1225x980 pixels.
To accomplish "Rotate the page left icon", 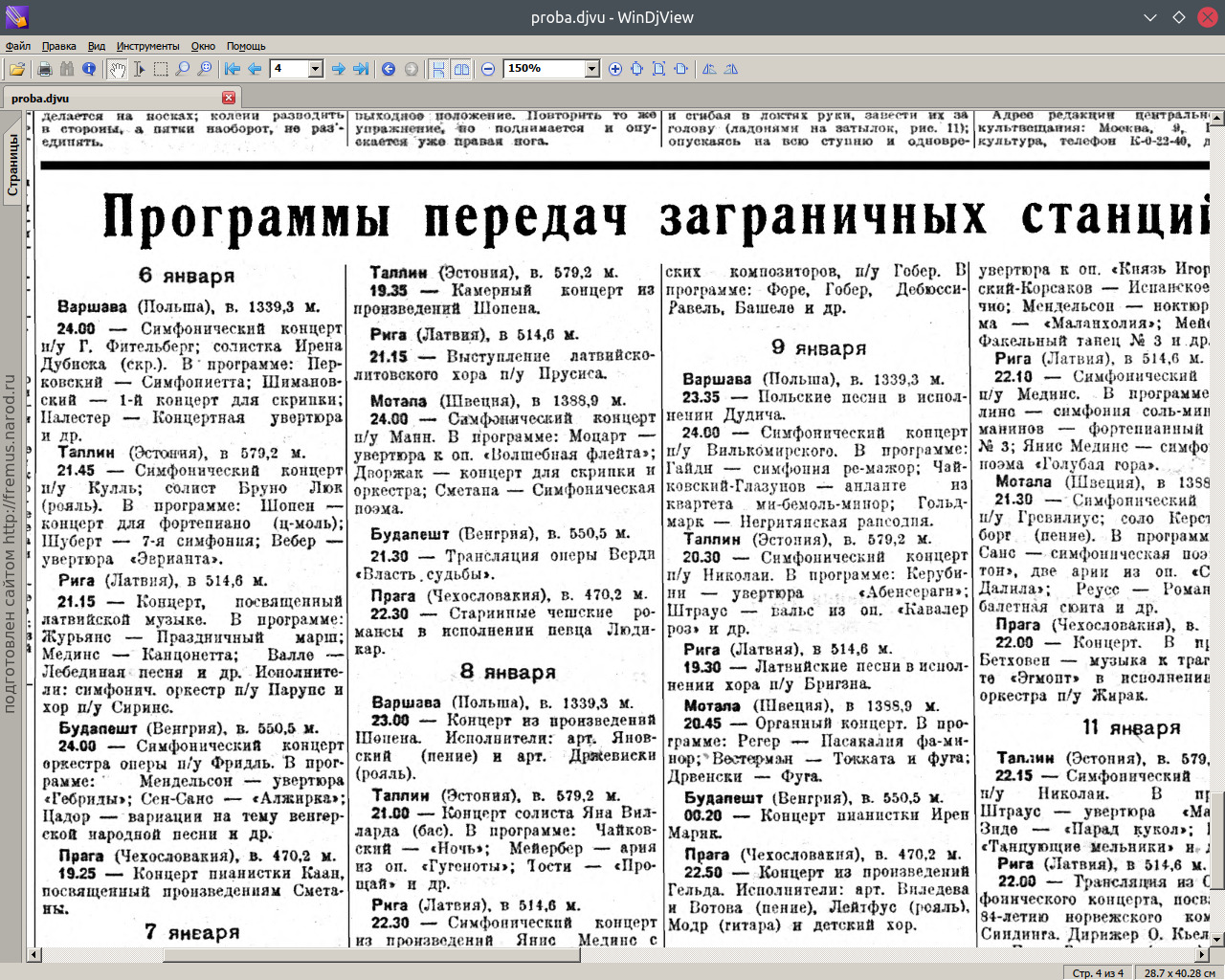I will [x=709, y=69].
